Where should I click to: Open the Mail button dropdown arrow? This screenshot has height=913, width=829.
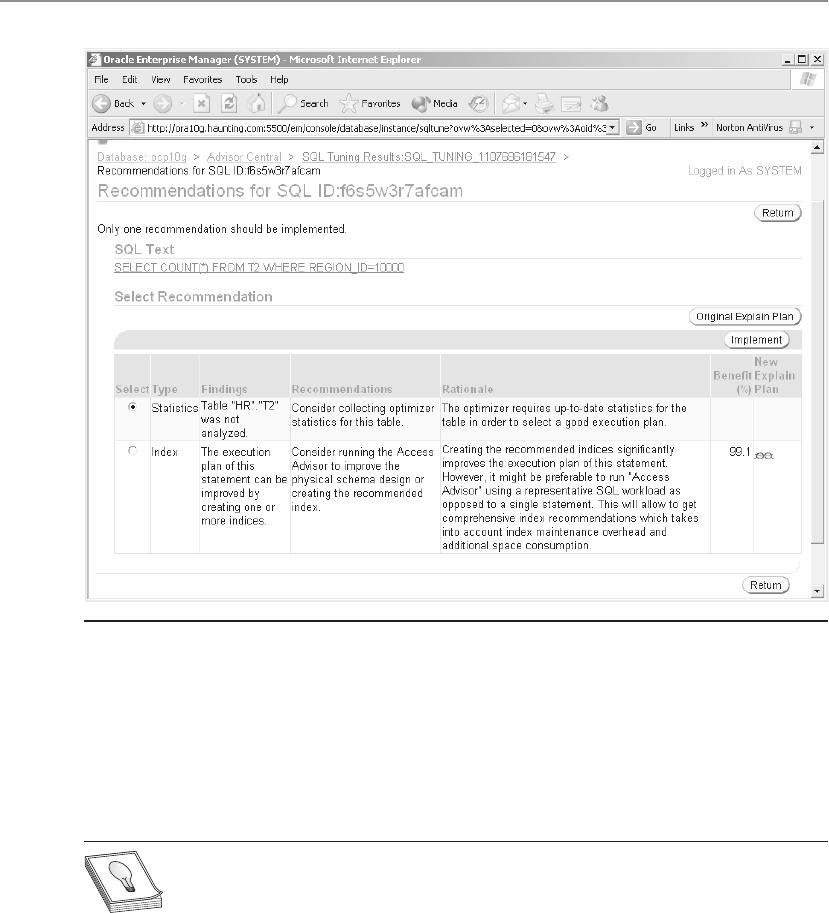point(525,104)
